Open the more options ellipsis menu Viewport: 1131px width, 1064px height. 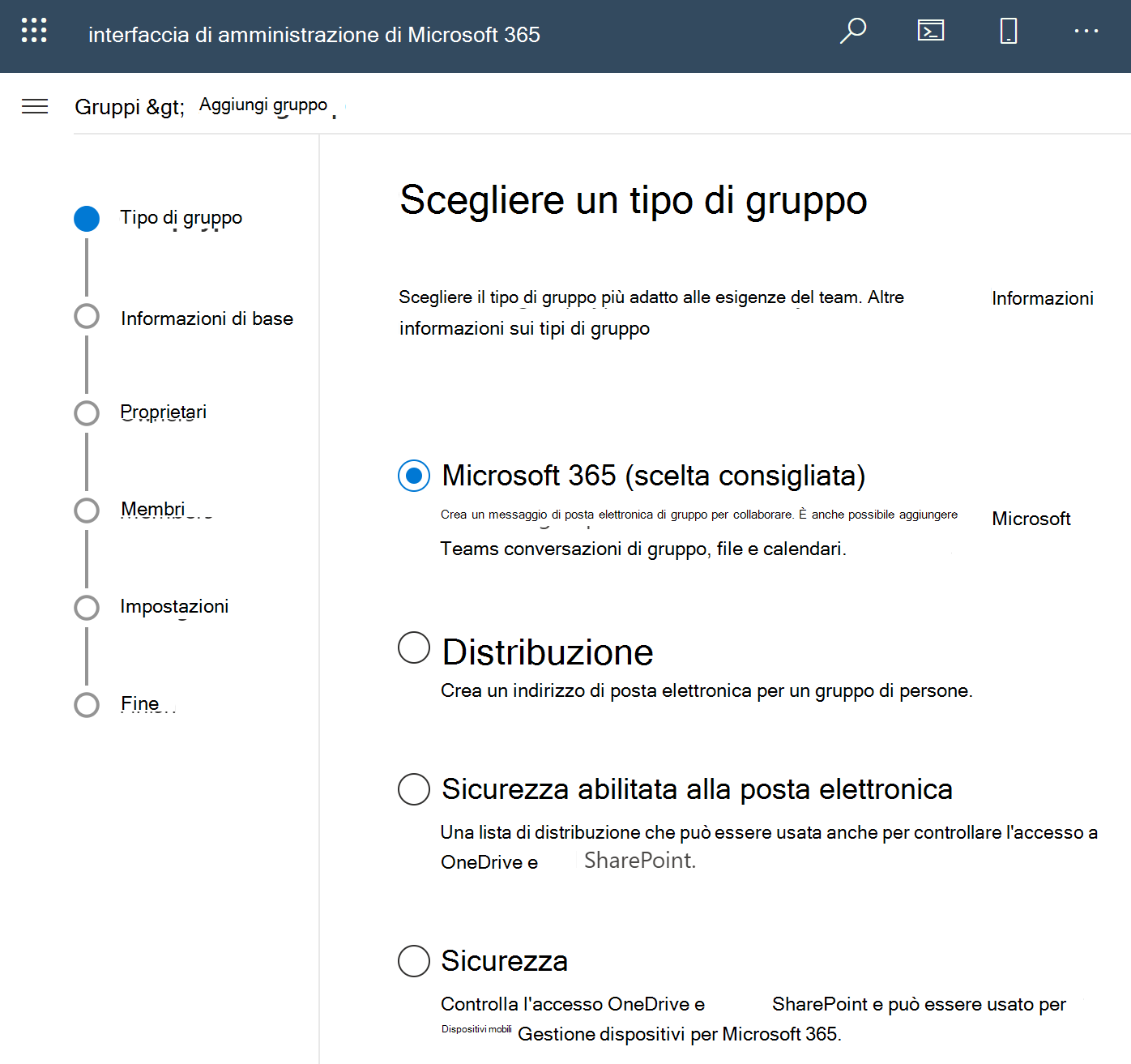pos(1086,31)
